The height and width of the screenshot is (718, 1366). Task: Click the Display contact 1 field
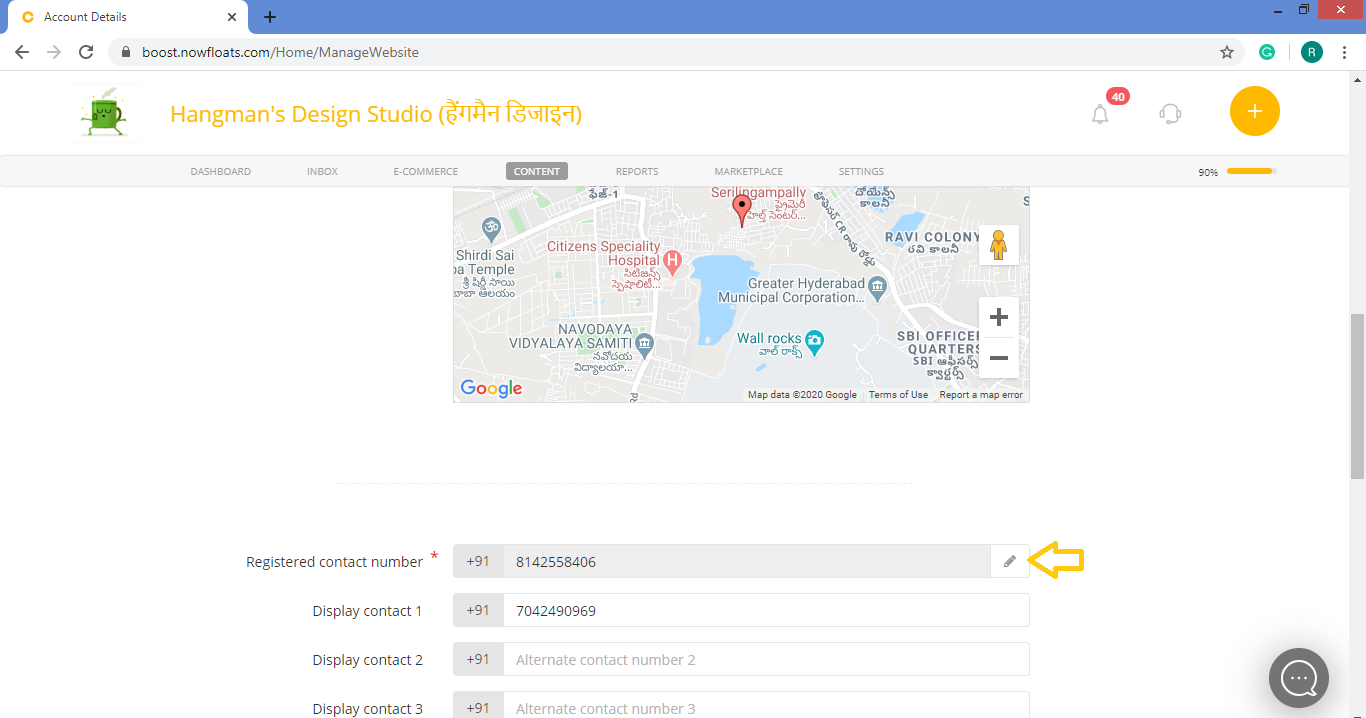766,610
